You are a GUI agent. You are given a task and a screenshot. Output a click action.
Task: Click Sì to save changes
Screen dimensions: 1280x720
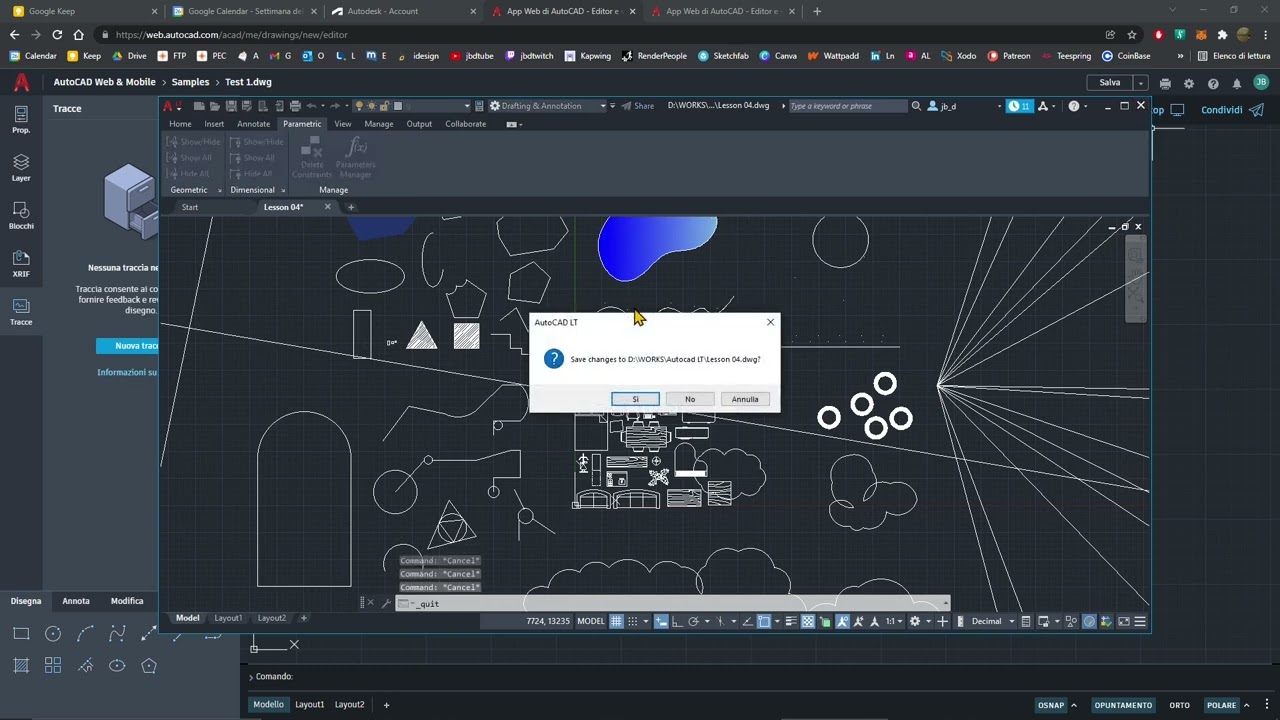pyautogui.click(x=635, y=399)
